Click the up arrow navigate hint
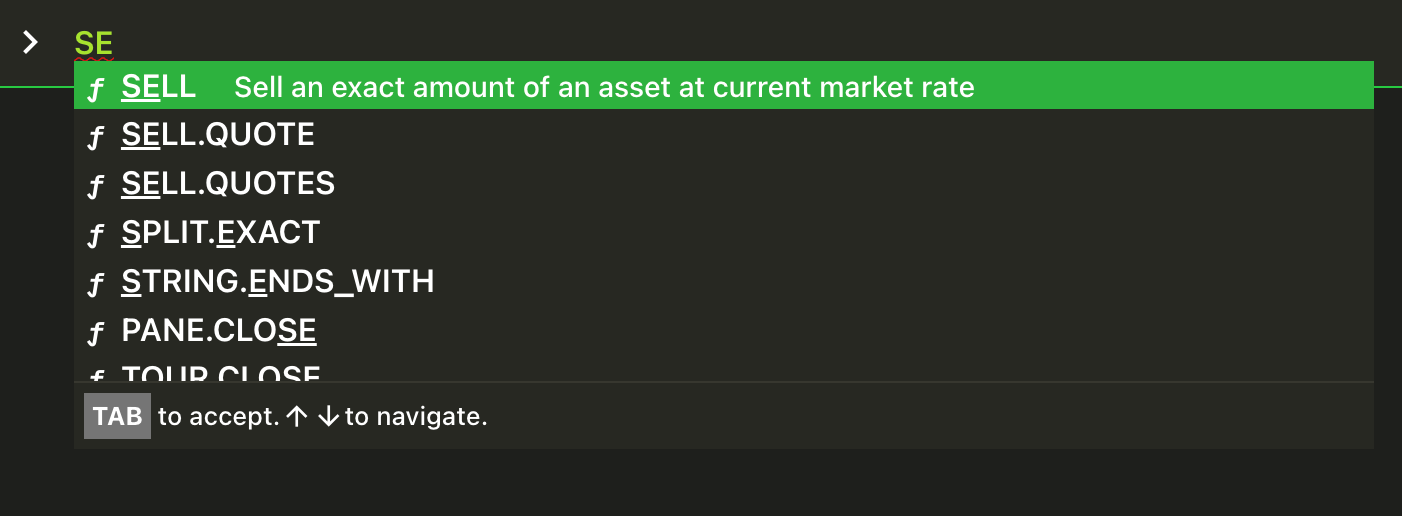Screen dimensions: 1402x516 pyautogui.click(x=296, y=417)
